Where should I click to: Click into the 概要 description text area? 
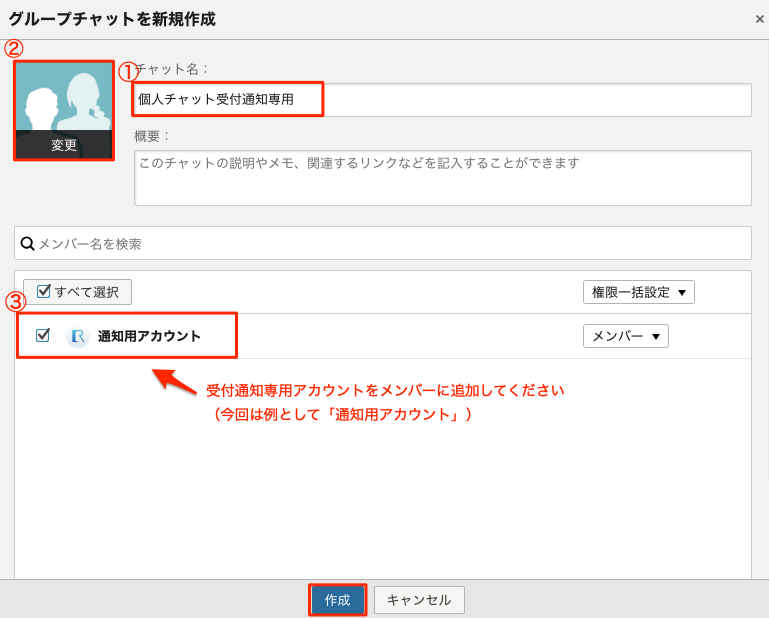442,178
